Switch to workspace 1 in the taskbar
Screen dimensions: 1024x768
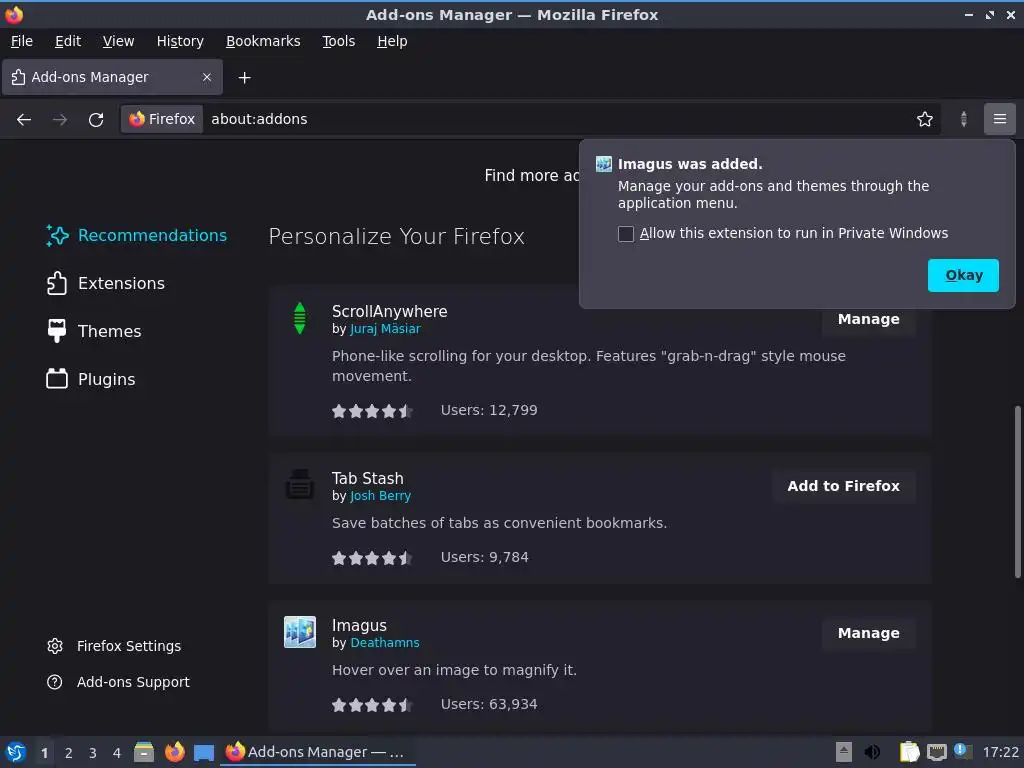coord(44,753)
